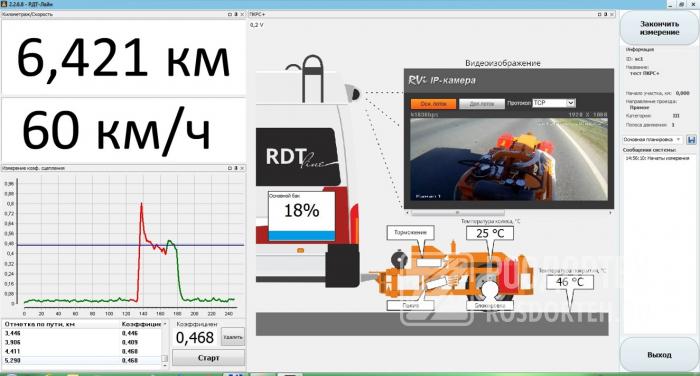Click the Блокировка indicator on the wheel
The image size is (700, 376).
click(490, 306)
